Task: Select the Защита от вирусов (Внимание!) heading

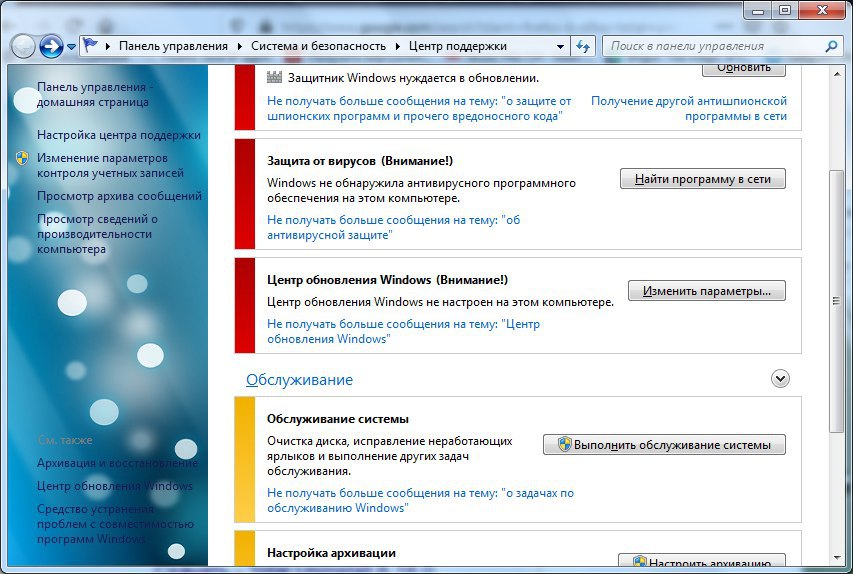Action: (x=360, y=161)
